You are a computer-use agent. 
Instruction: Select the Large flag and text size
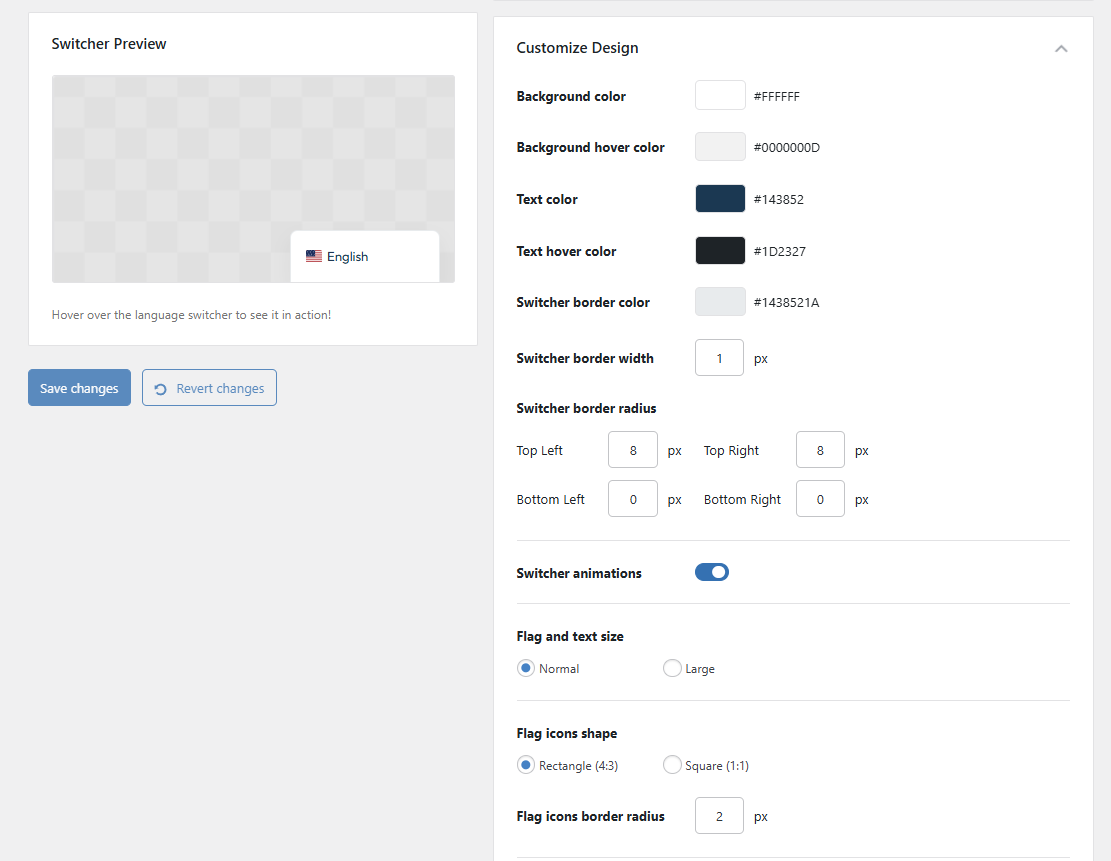[672, 668]
